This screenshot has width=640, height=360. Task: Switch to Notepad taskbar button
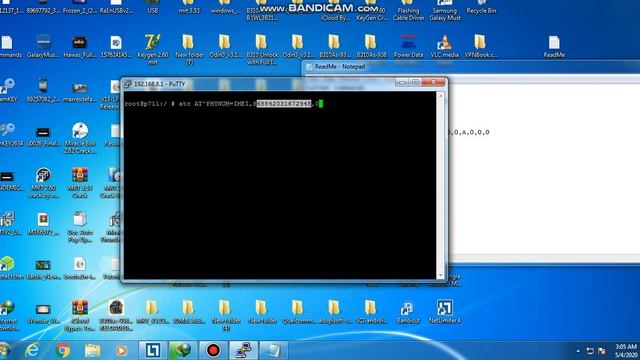click(x=273, y=350)
